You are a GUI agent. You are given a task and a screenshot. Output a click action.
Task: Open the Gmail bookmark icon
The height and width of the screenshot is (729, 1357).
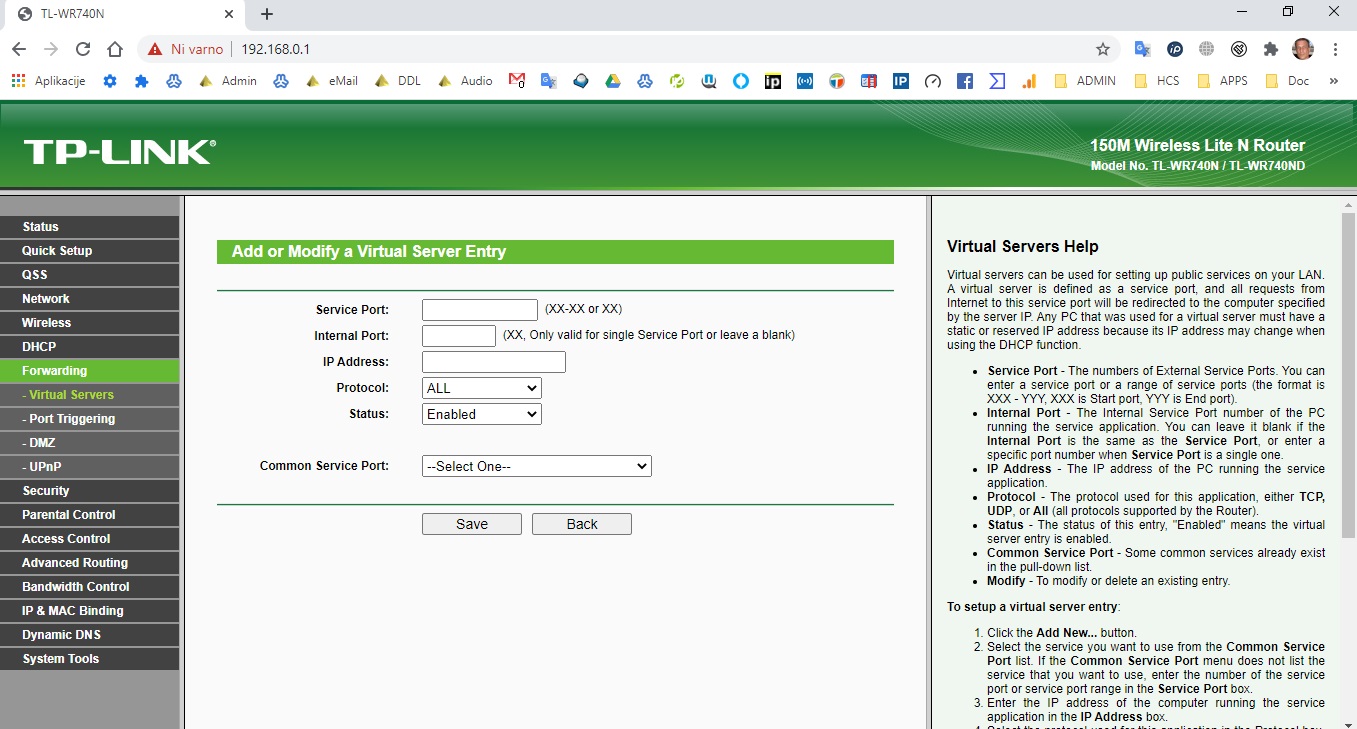[516, 81]
